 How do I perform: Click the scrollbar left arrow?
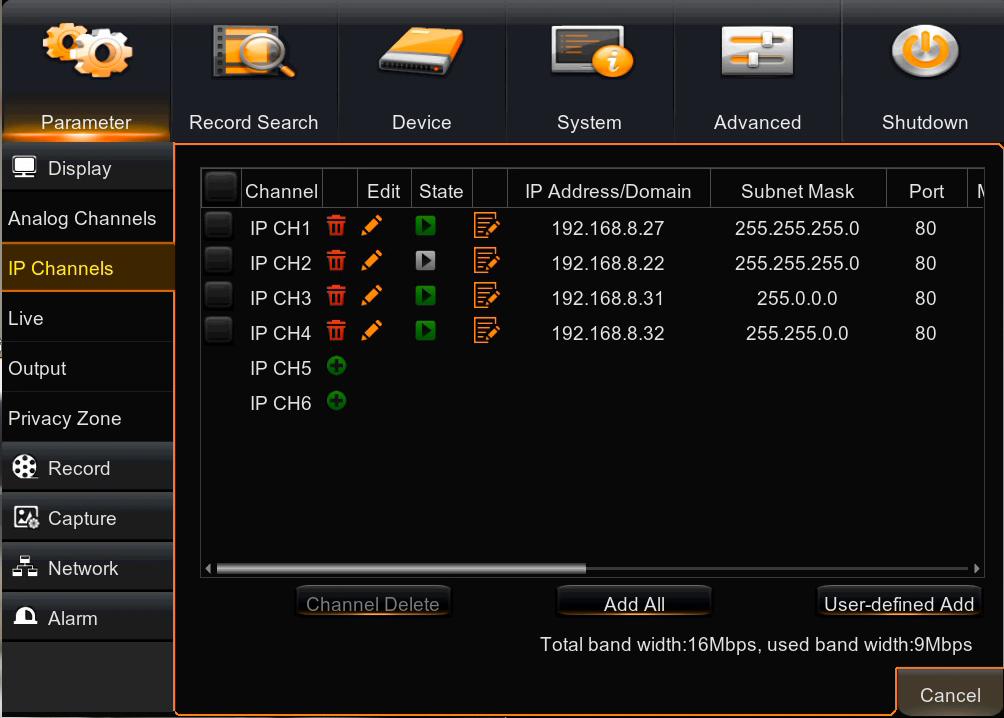(208, 568)
